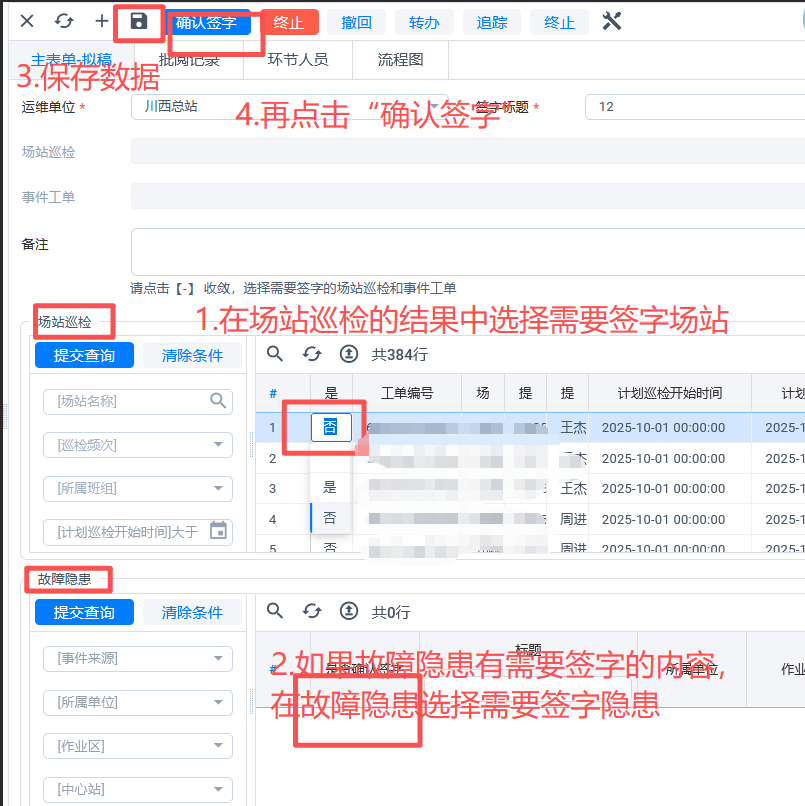Click the save (floppy disk) icon
This screenshot has width=805, height=806.
click(139, 21)
